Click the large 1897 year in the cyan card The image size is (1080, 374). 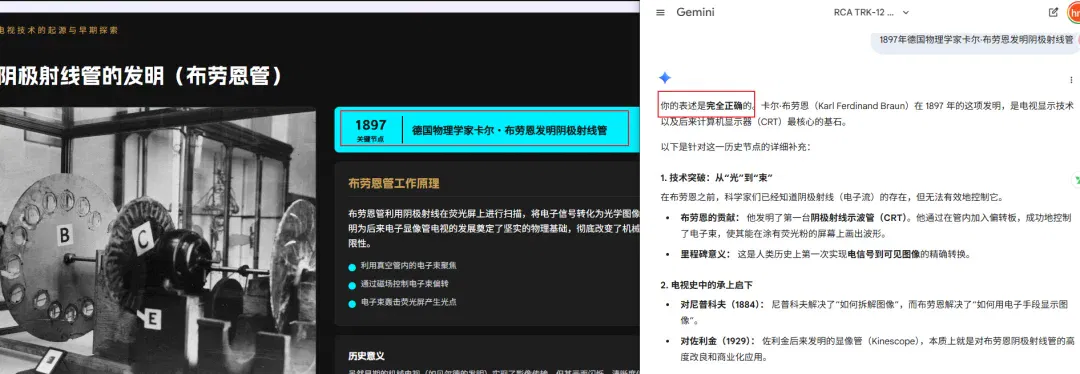tap(371, 125)
